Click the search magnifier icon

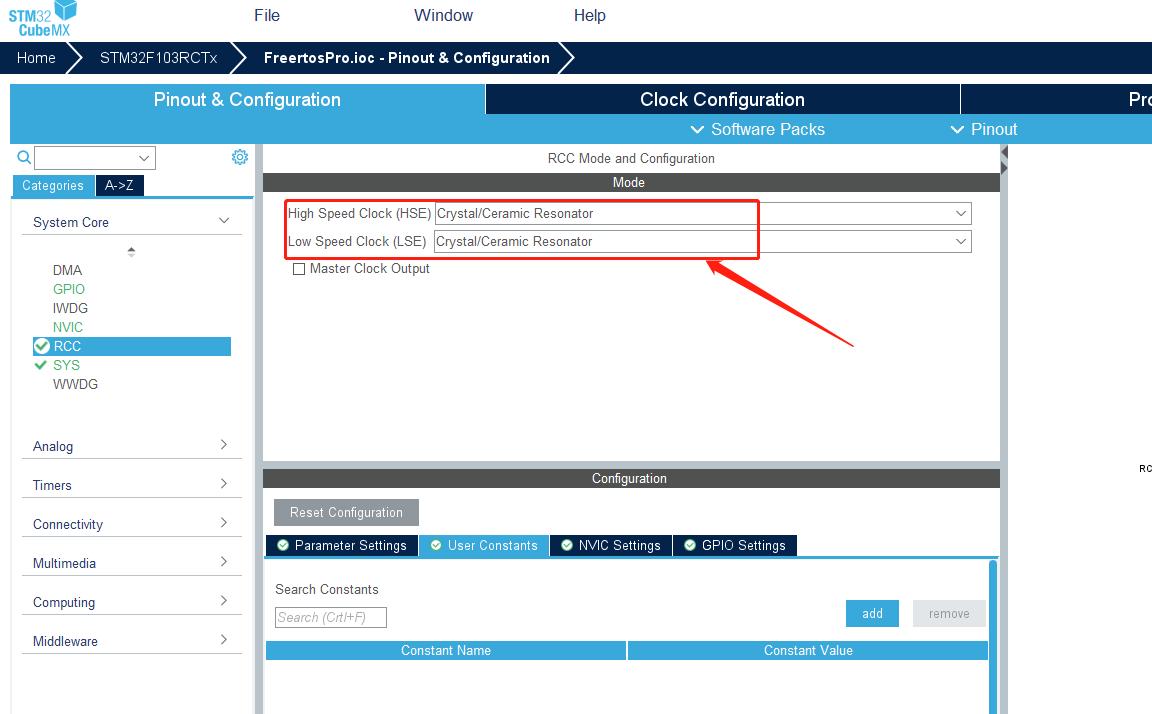click(x=24, y=157)
